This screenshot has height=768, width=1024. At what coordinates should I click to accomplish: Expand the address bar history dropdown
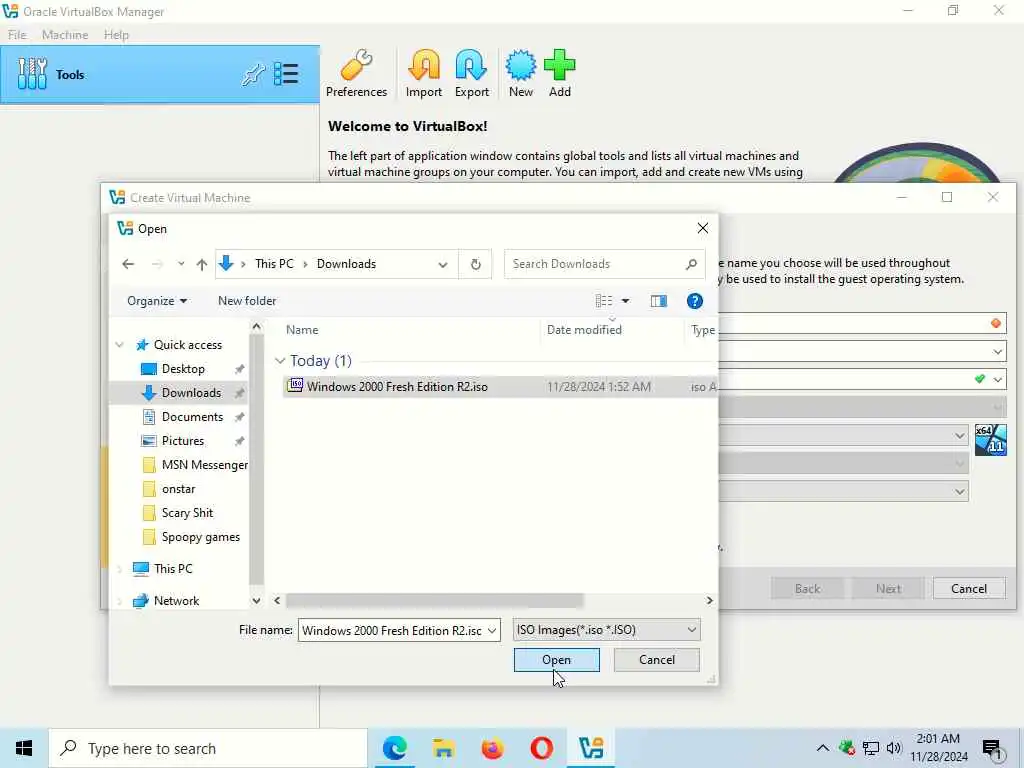click(x=443, y=264)
